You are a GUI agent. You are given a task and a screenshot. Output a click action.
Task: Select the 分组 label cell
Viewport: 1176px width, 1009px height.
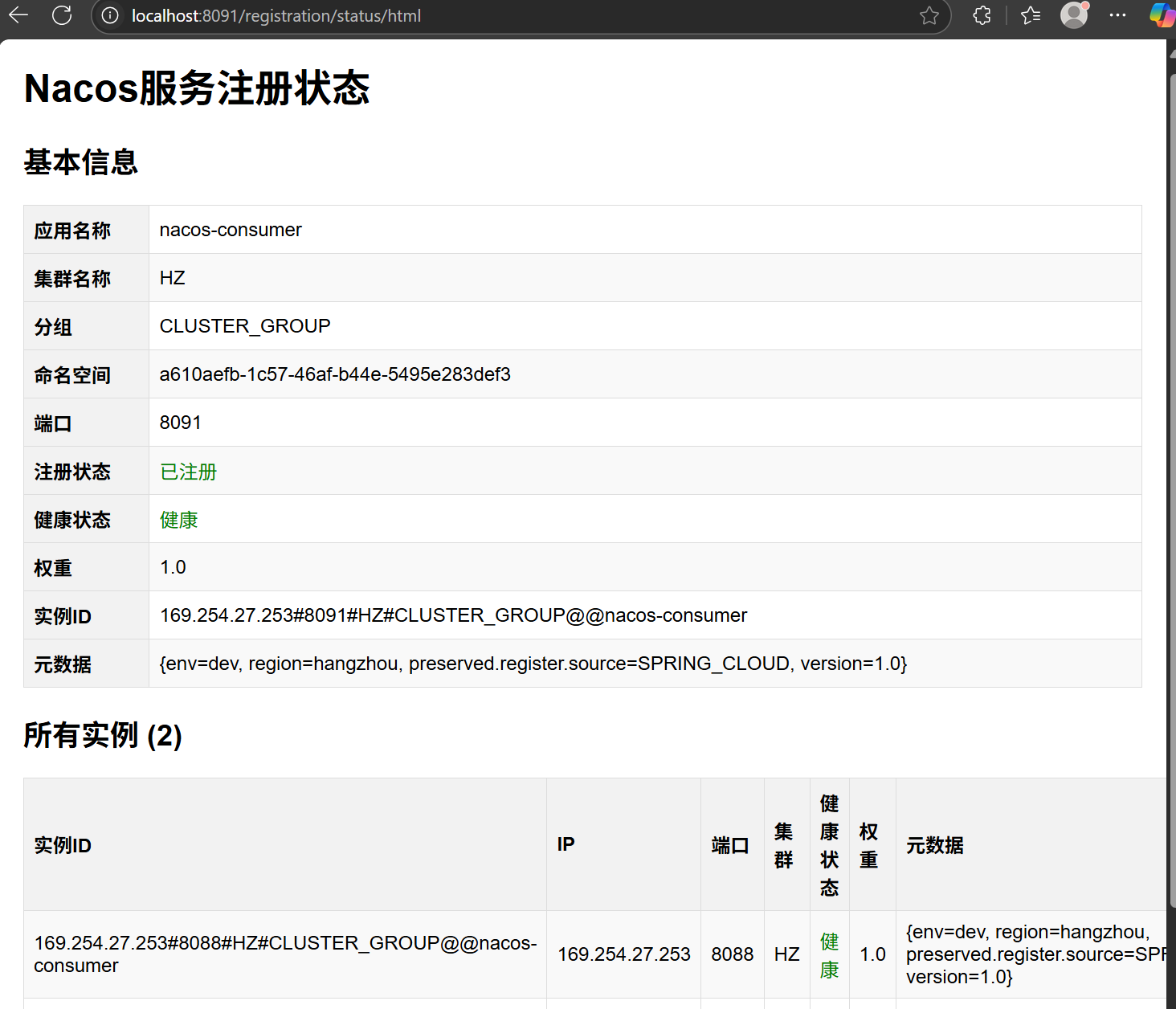87,326
